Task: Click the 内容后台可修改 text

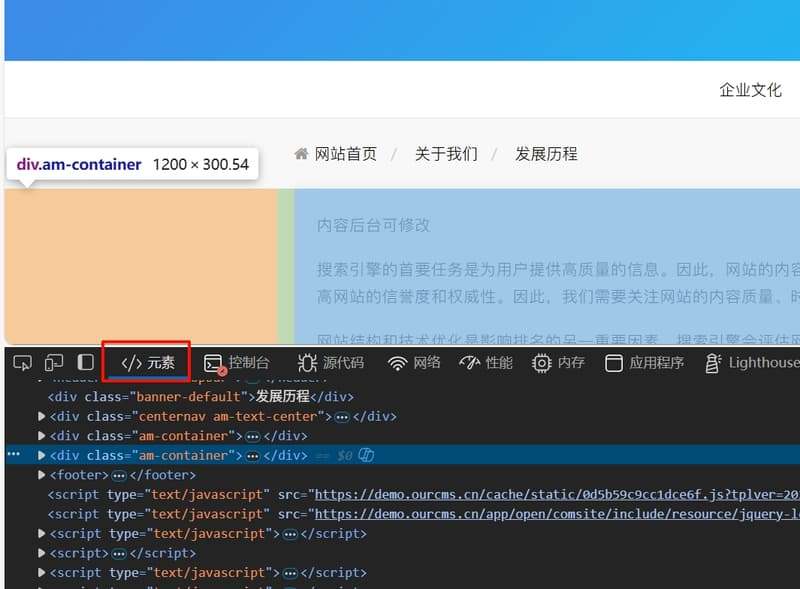Action: (373, 225)
